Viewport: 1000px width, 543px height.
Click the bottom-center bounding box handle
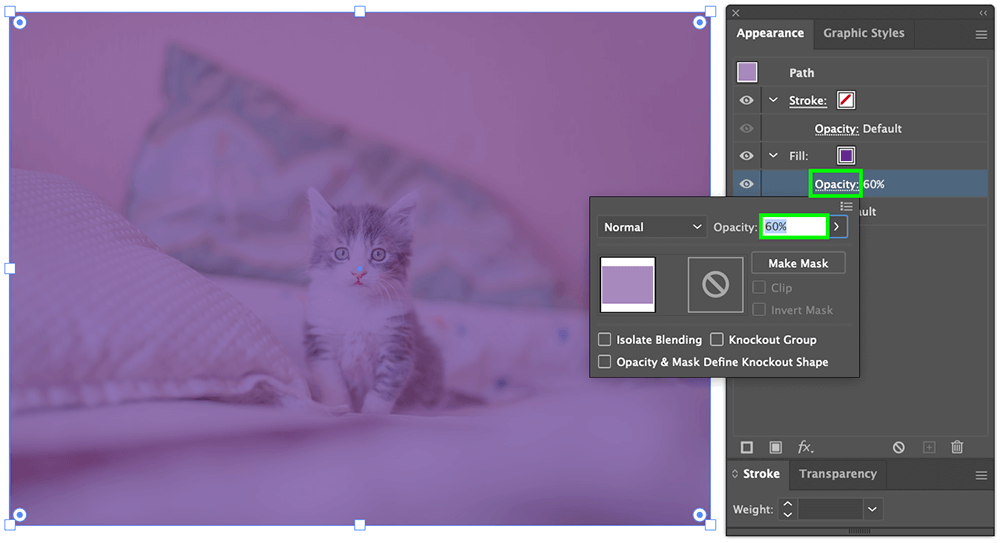tap(360, 524)
